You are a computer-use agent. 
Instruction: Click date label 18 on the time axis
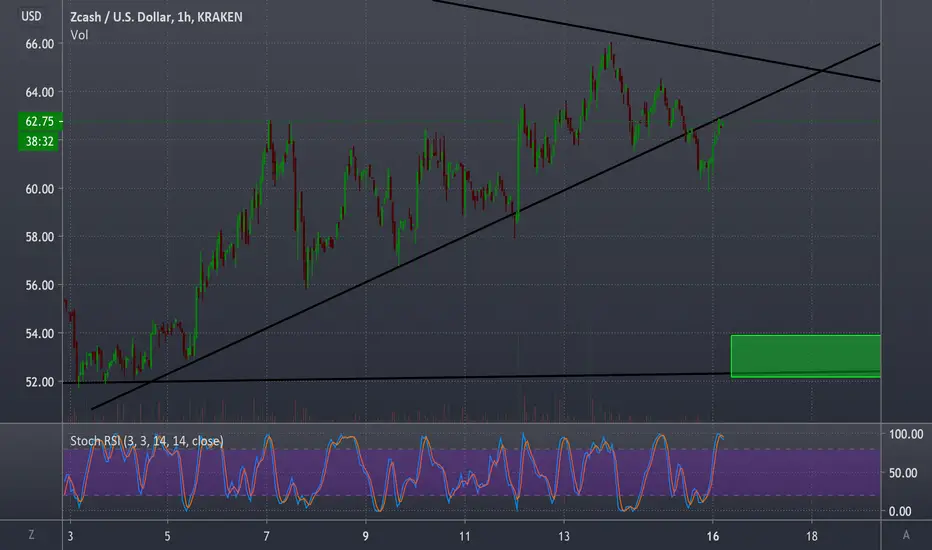(x=811, y=536)
